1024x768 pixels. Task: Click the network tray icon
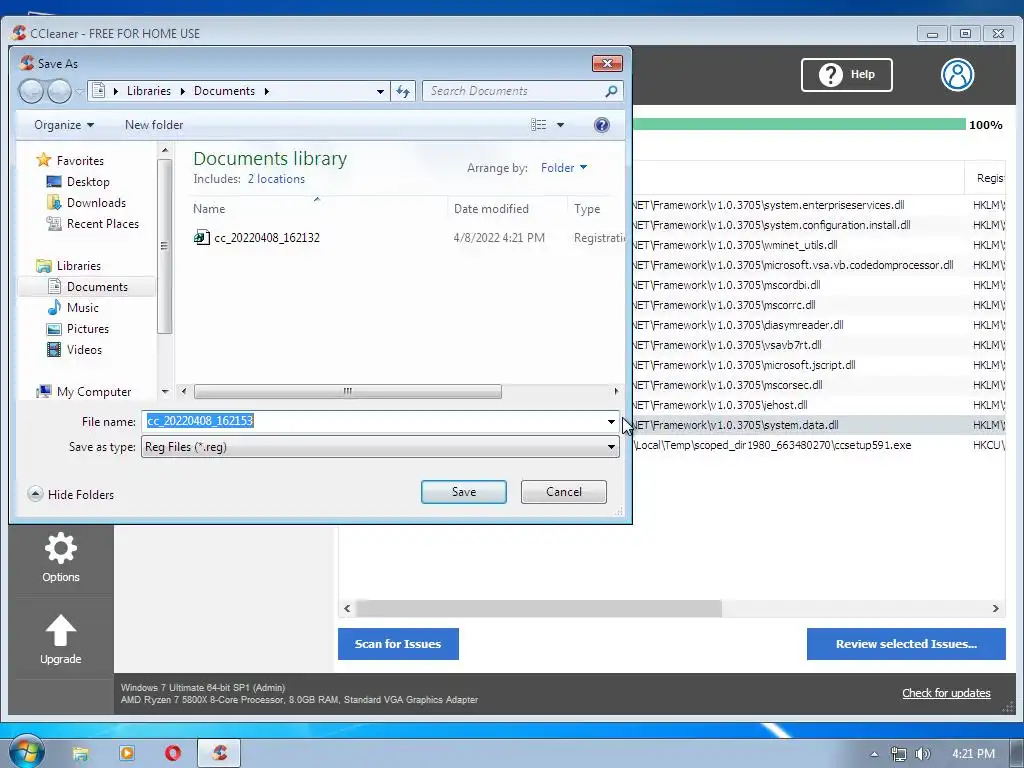point(899,754)
